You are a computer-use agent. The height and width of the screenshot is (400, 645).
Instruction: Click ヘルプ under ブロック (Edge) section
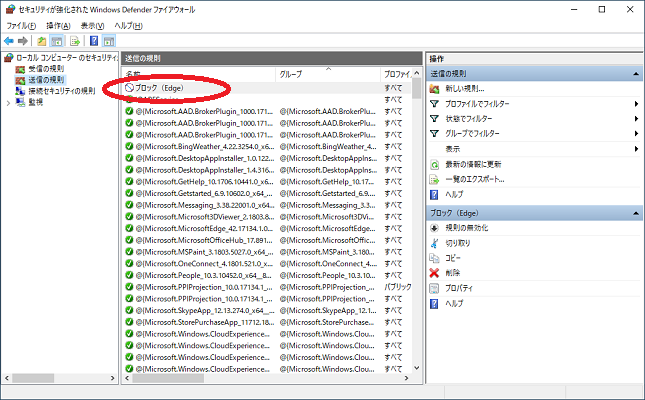tap(454, 303)
